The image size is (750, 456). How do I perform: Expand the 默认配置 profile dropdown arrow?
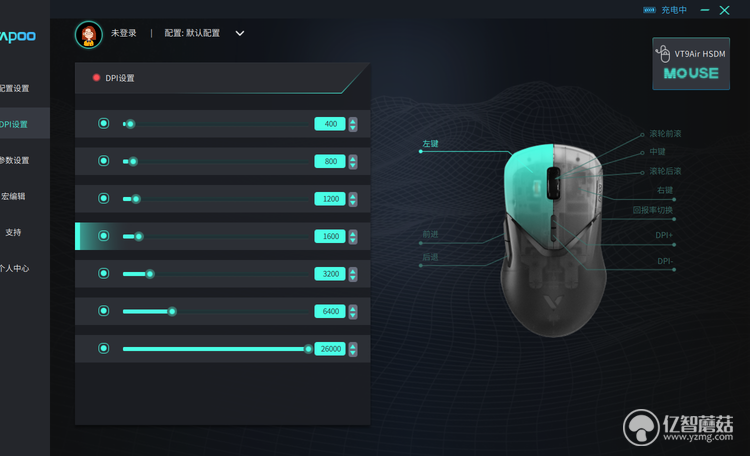[240, 33]
